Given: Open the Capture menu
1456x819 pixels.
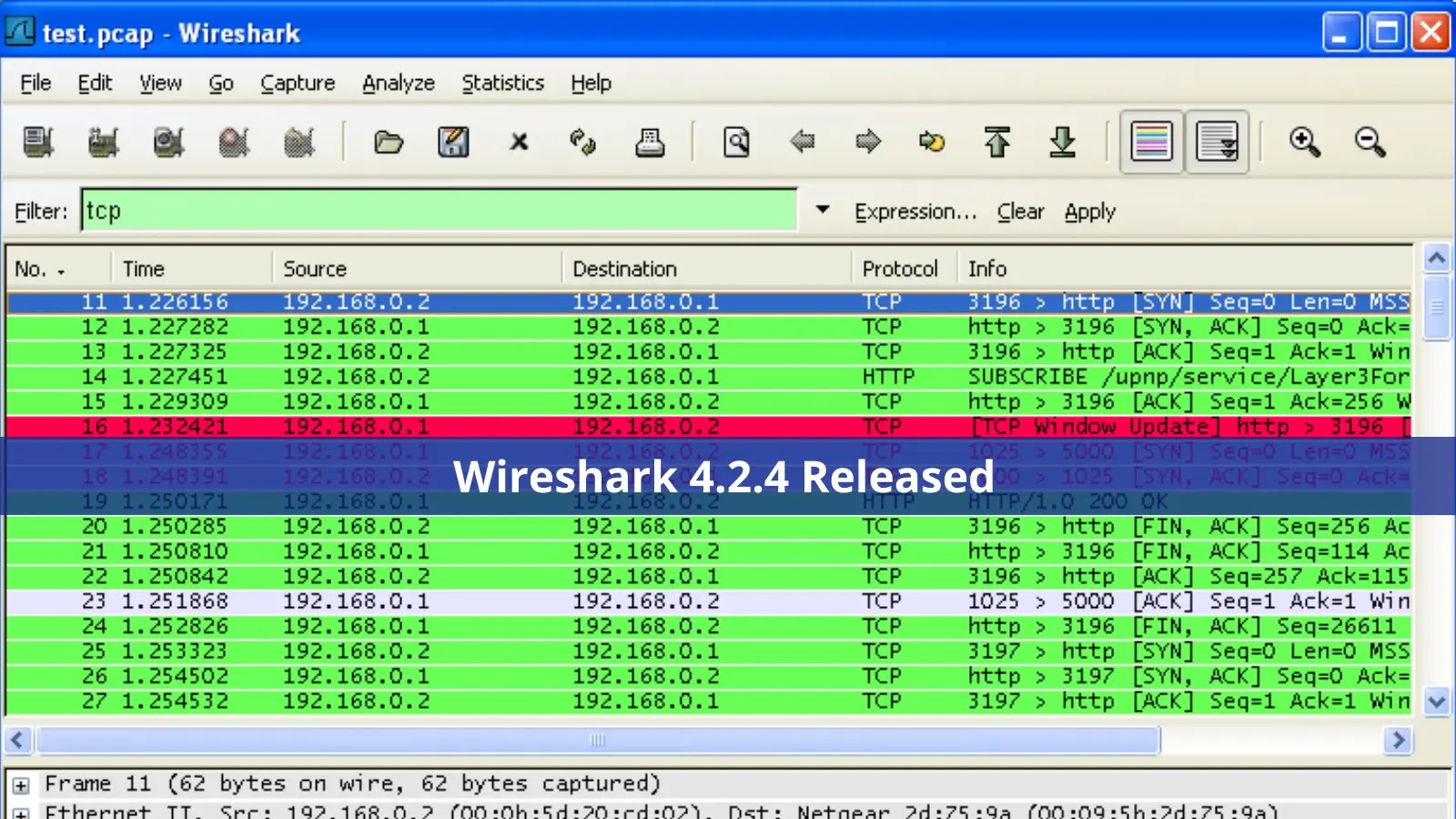Looking at the screenshot, I should (x=298, y=83).
